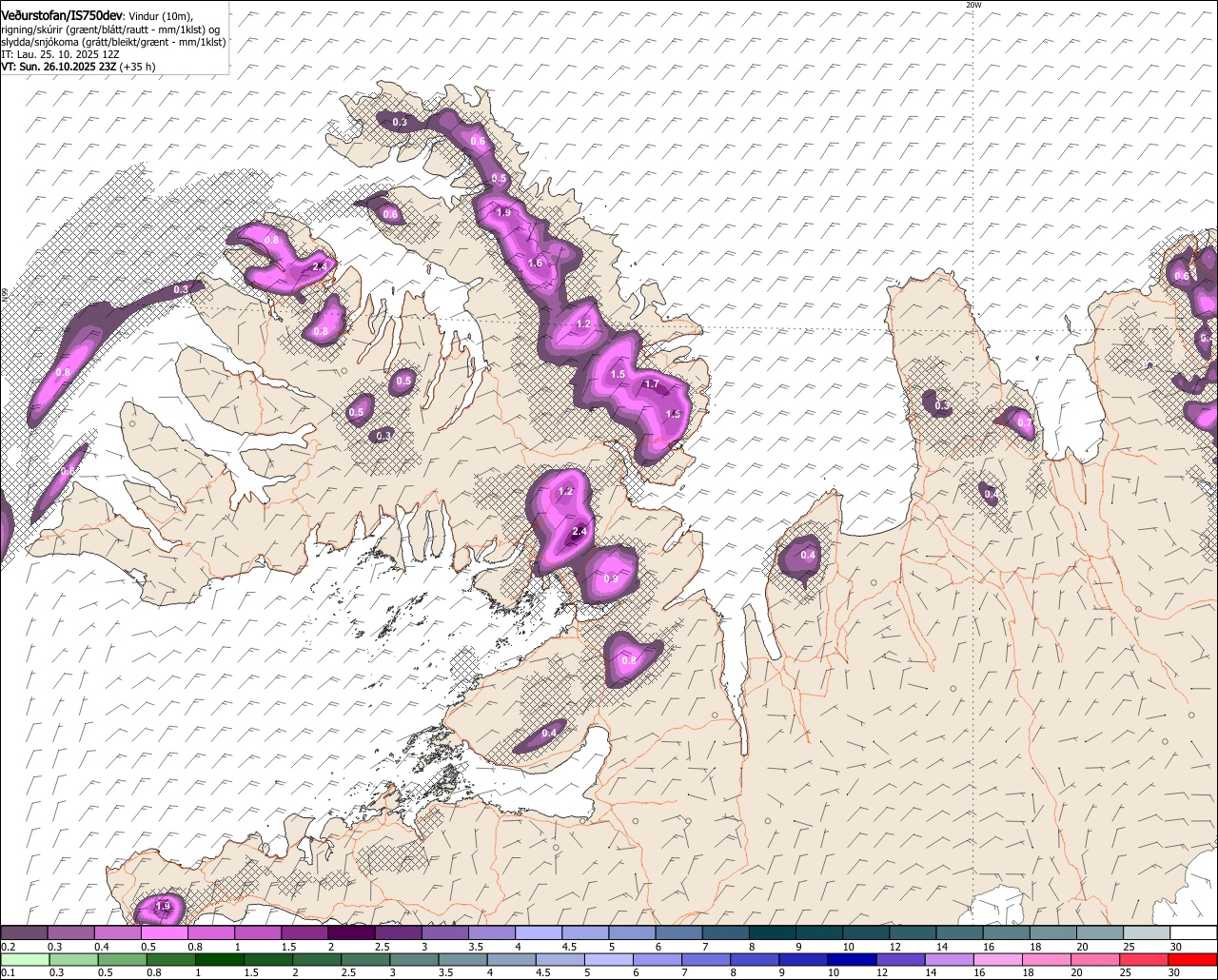1218x980 pixels.
Task: Click the palest green rain swatch at 0.1
Action: click(x=24, y=959)
